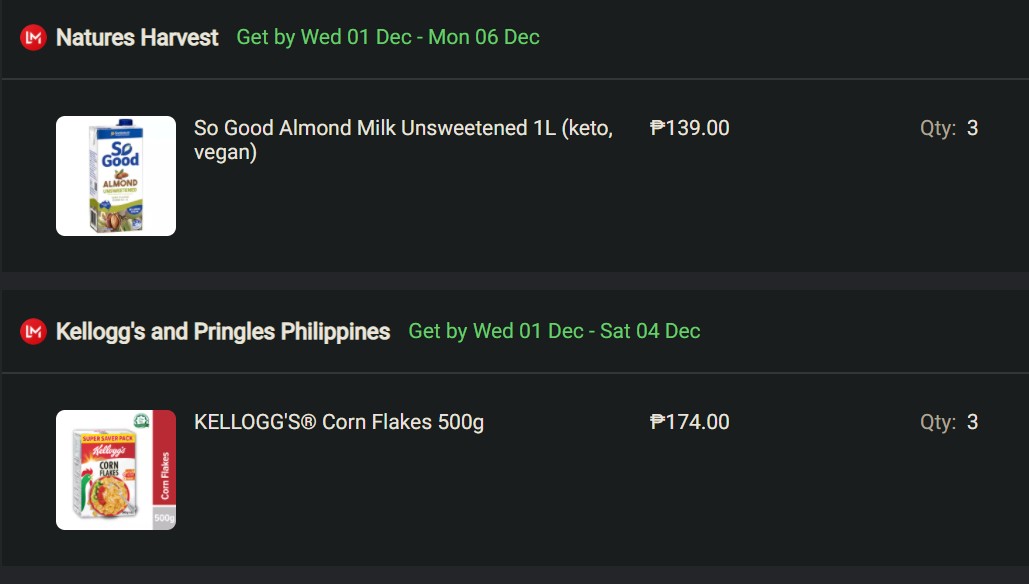
Task: Click the Kellogg's Corn Flakes product image
Action: coord(116,470)
